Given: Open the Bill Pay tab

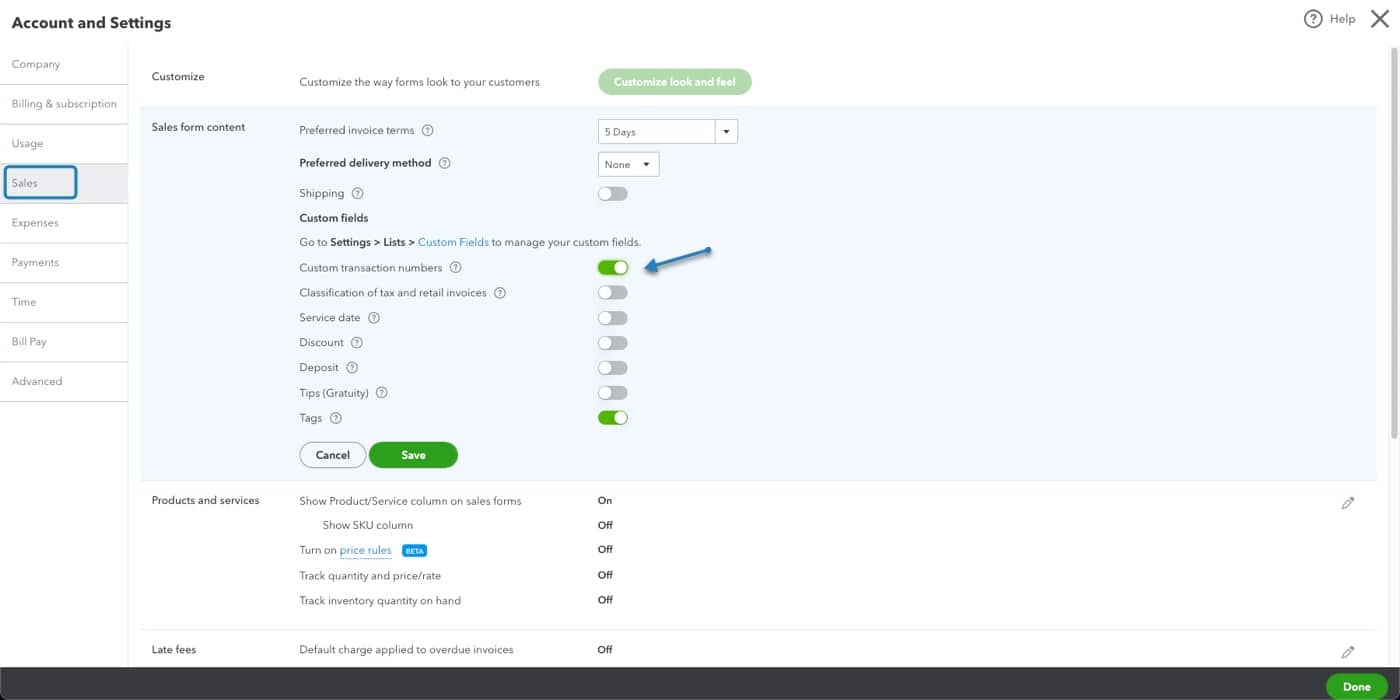Looking at the screenshot, I should click(x=64, y=342).
